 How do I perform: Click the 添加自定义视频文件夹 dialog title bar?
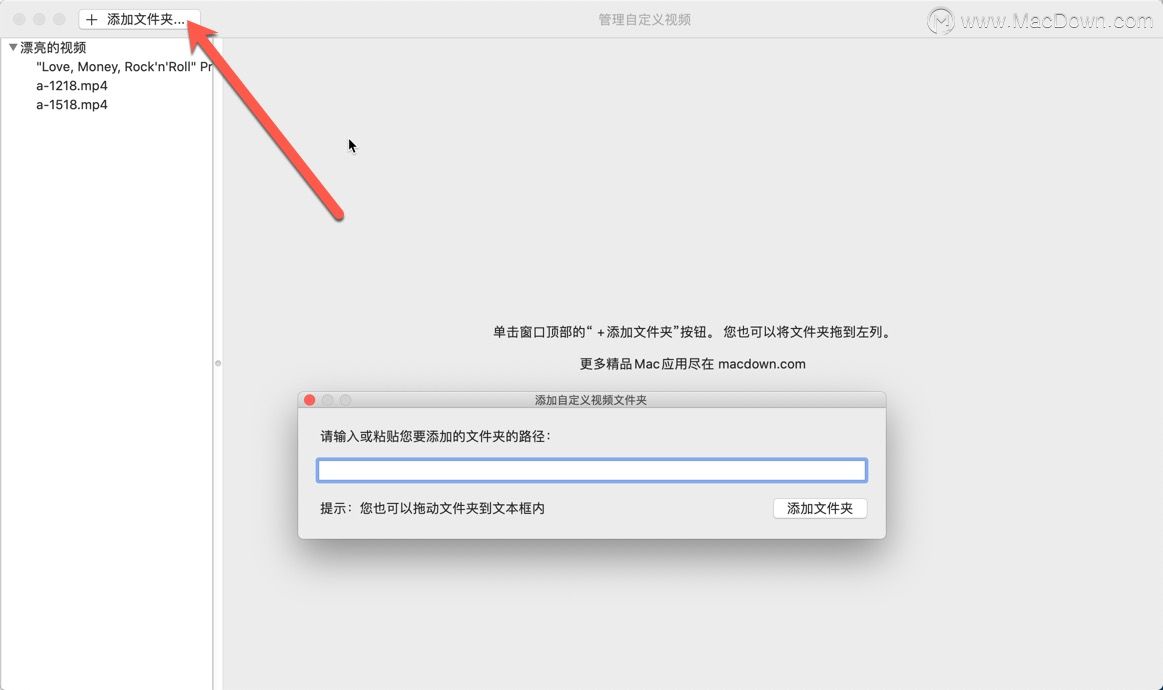pos(591,400)
